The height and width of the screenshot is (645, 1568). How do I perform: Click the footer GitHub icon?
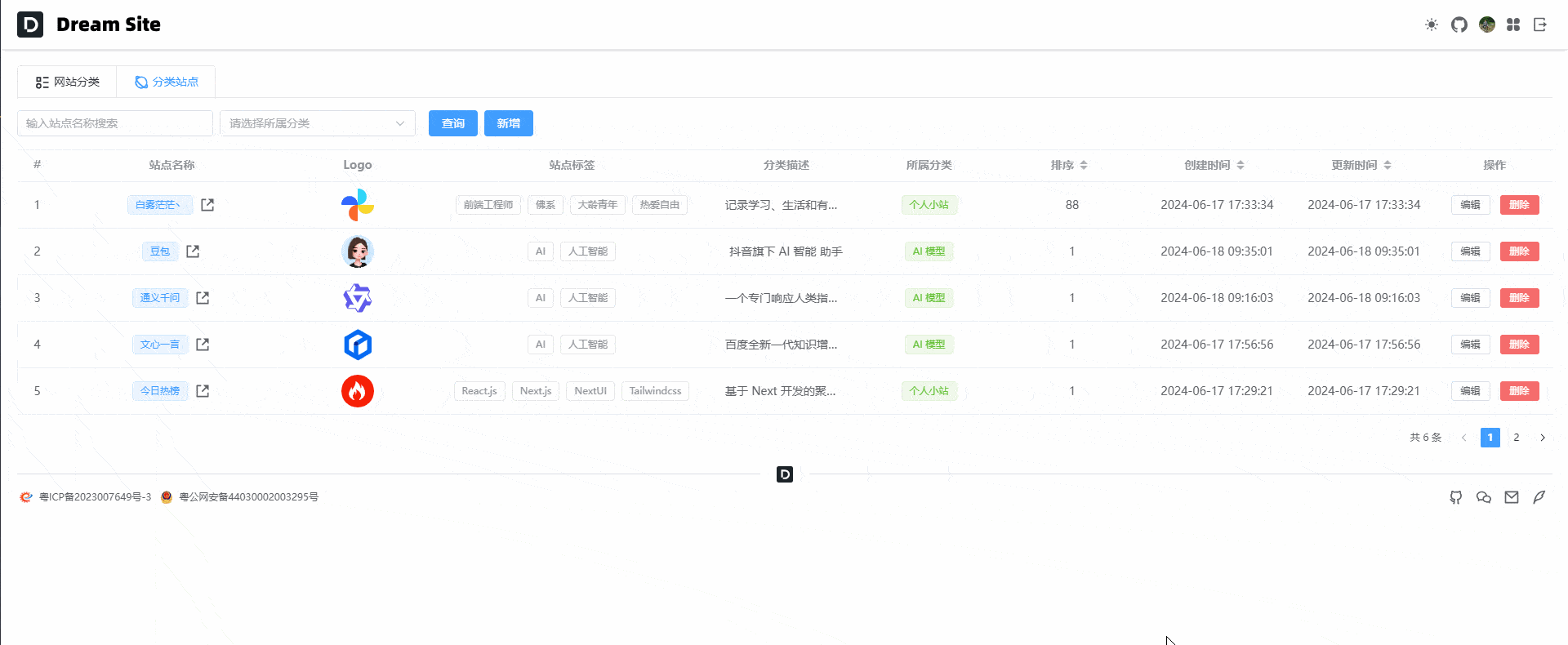pos(1456,497)
